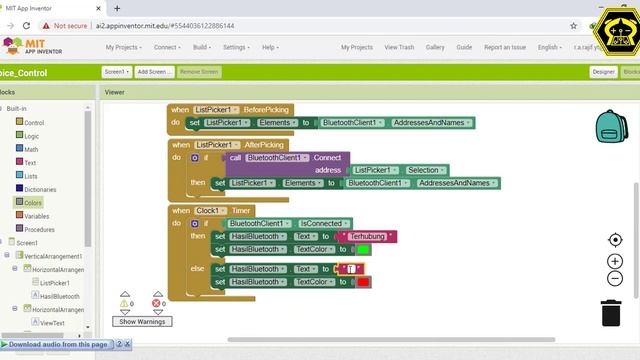The image size is (640, 360).
Task: Select the Control blocks category icon
Action: tap(19, 121)
